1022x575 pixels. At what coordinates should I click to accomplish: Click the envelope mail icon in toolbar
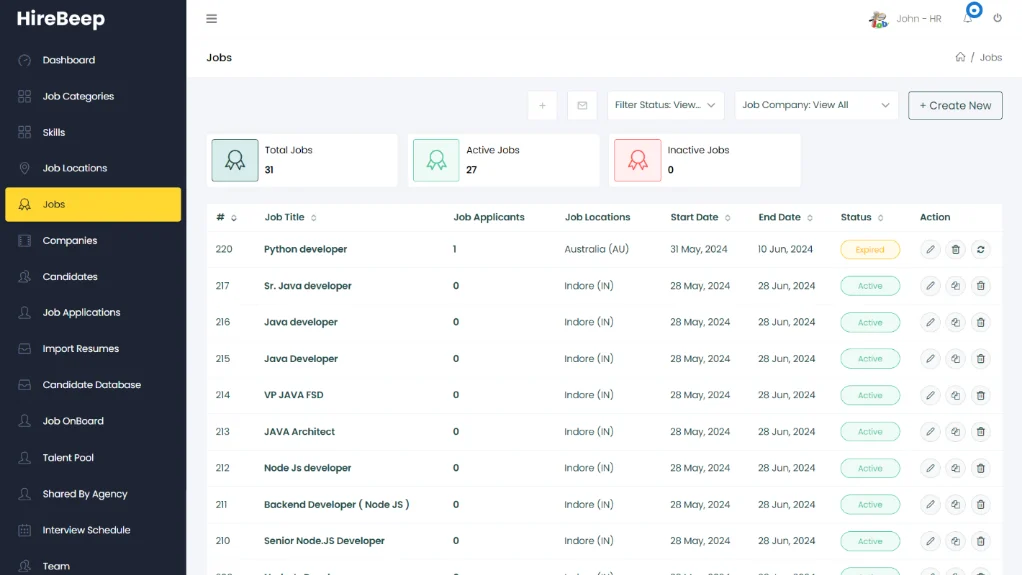[x=582, y=105]
